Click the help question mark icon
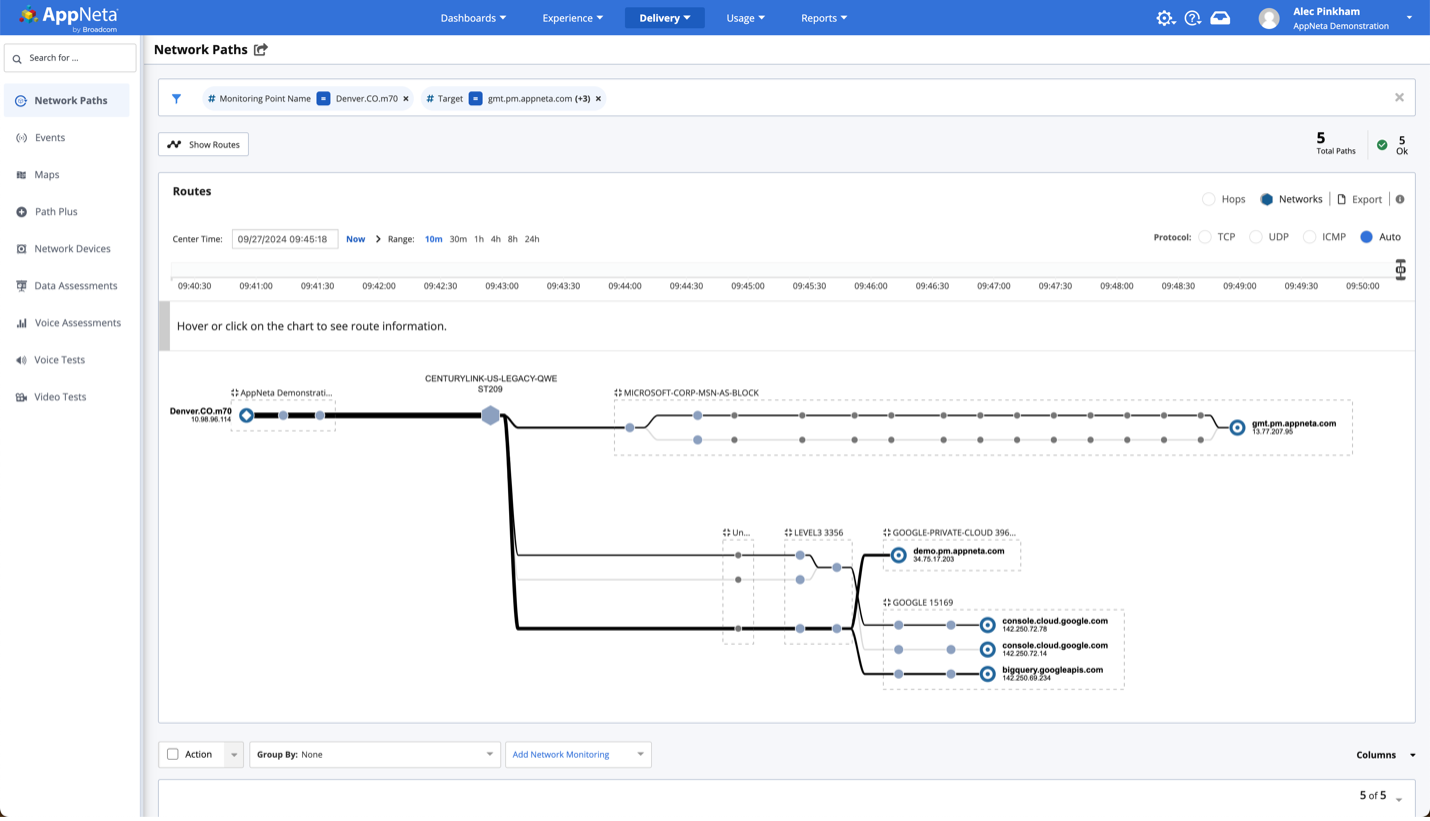1430x821 pixels. click(x=1192, y=18)
